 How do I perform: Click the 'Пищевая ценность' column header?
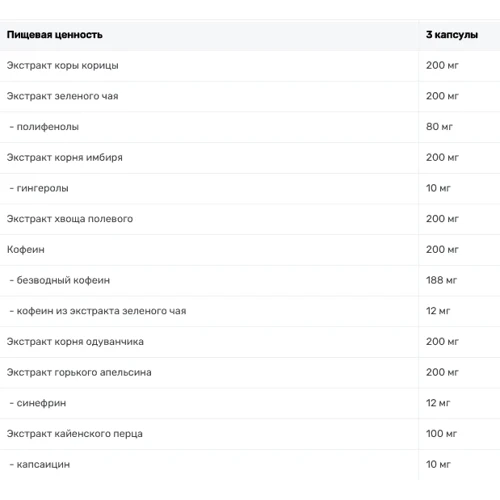click(54, 35)
